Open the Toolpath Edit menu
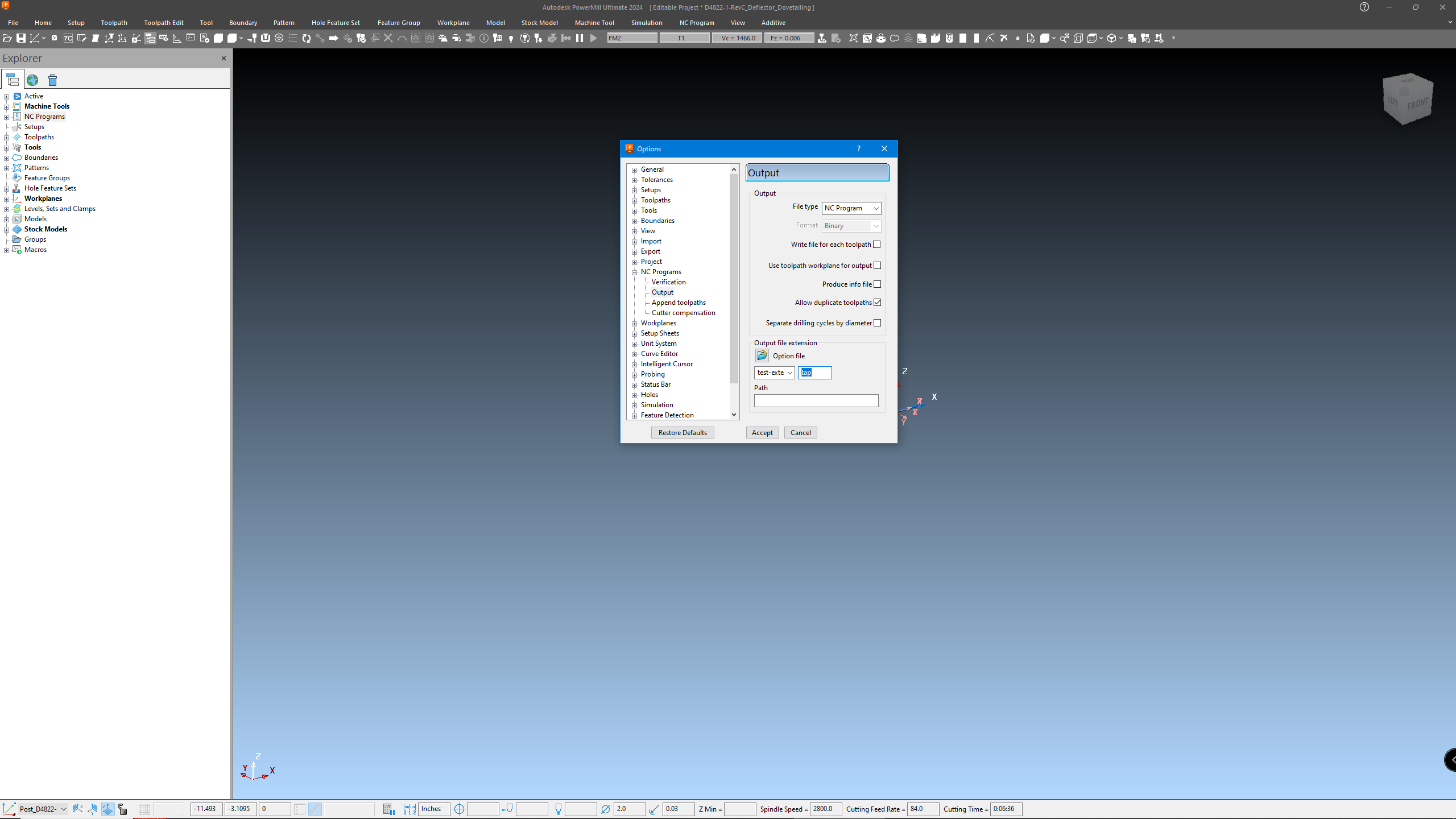 tap(164, 23)
